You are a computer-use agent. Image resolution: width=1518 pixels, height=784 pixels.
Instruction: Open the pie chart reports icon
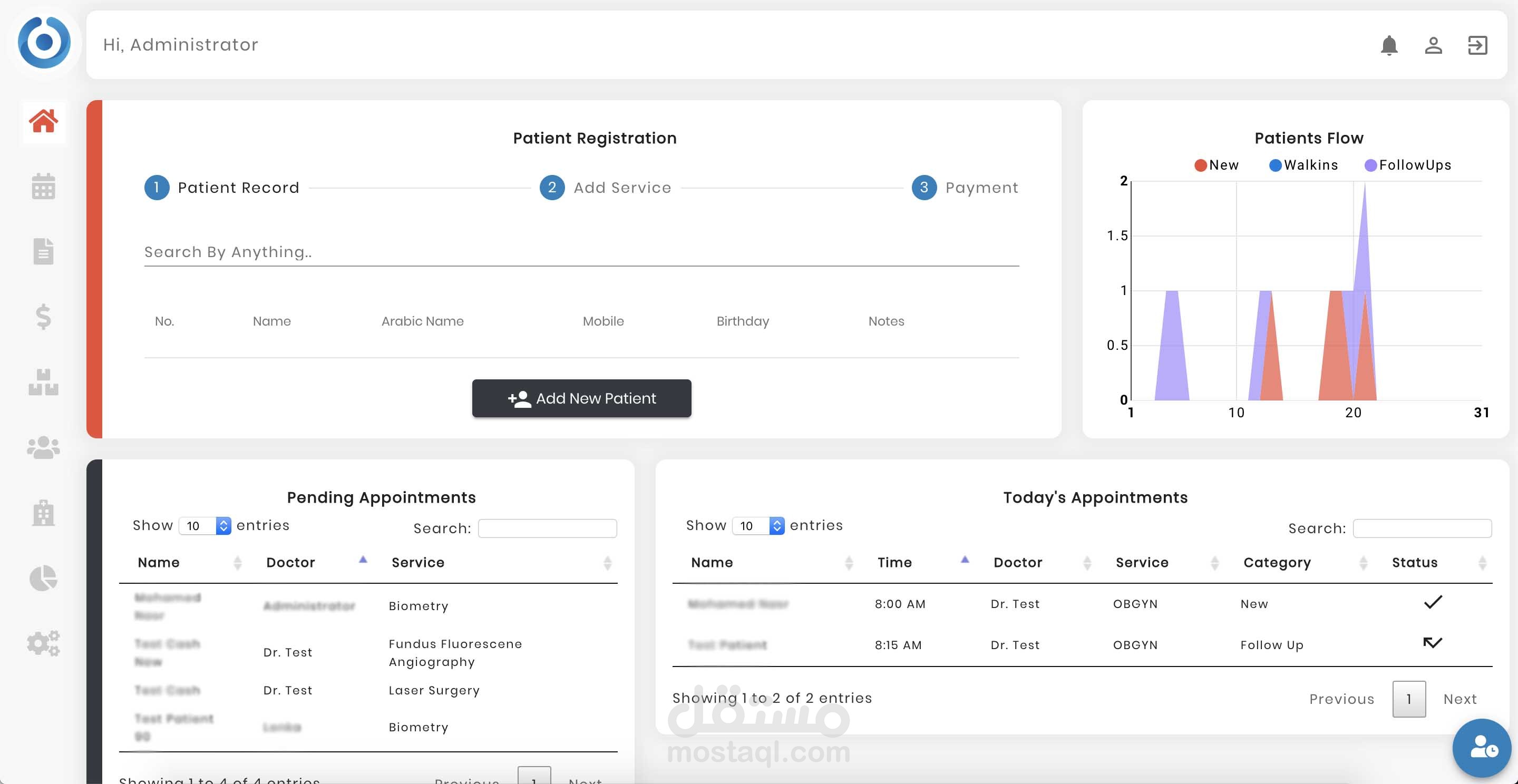tap(43, 579)
